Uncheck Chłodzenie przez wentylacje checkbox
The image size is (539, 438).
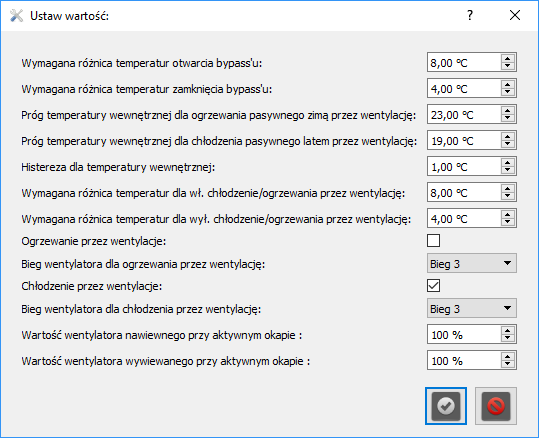point(433,286)
